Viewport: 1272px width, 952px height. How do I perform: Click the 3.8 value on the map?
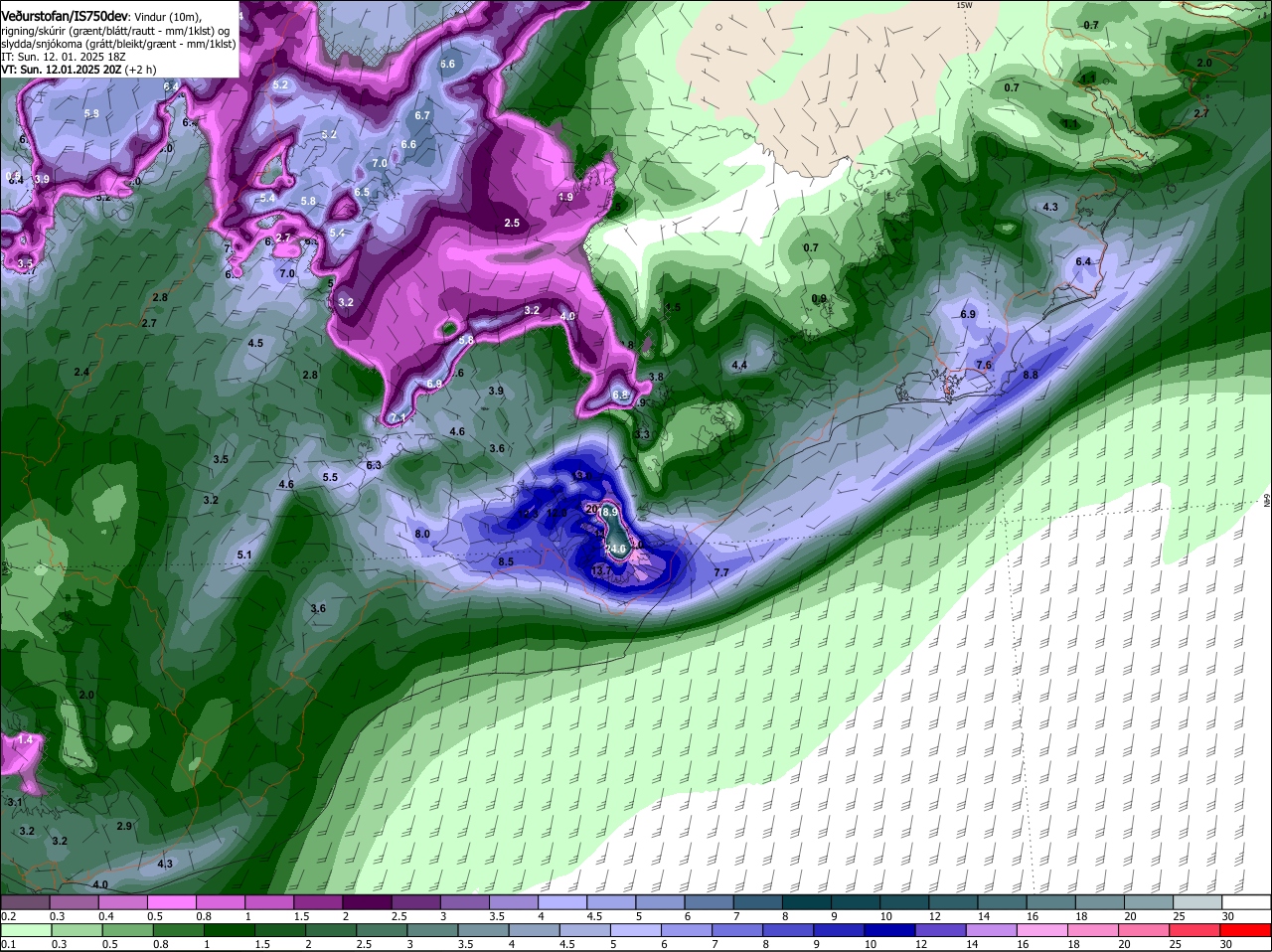[656, 377]
